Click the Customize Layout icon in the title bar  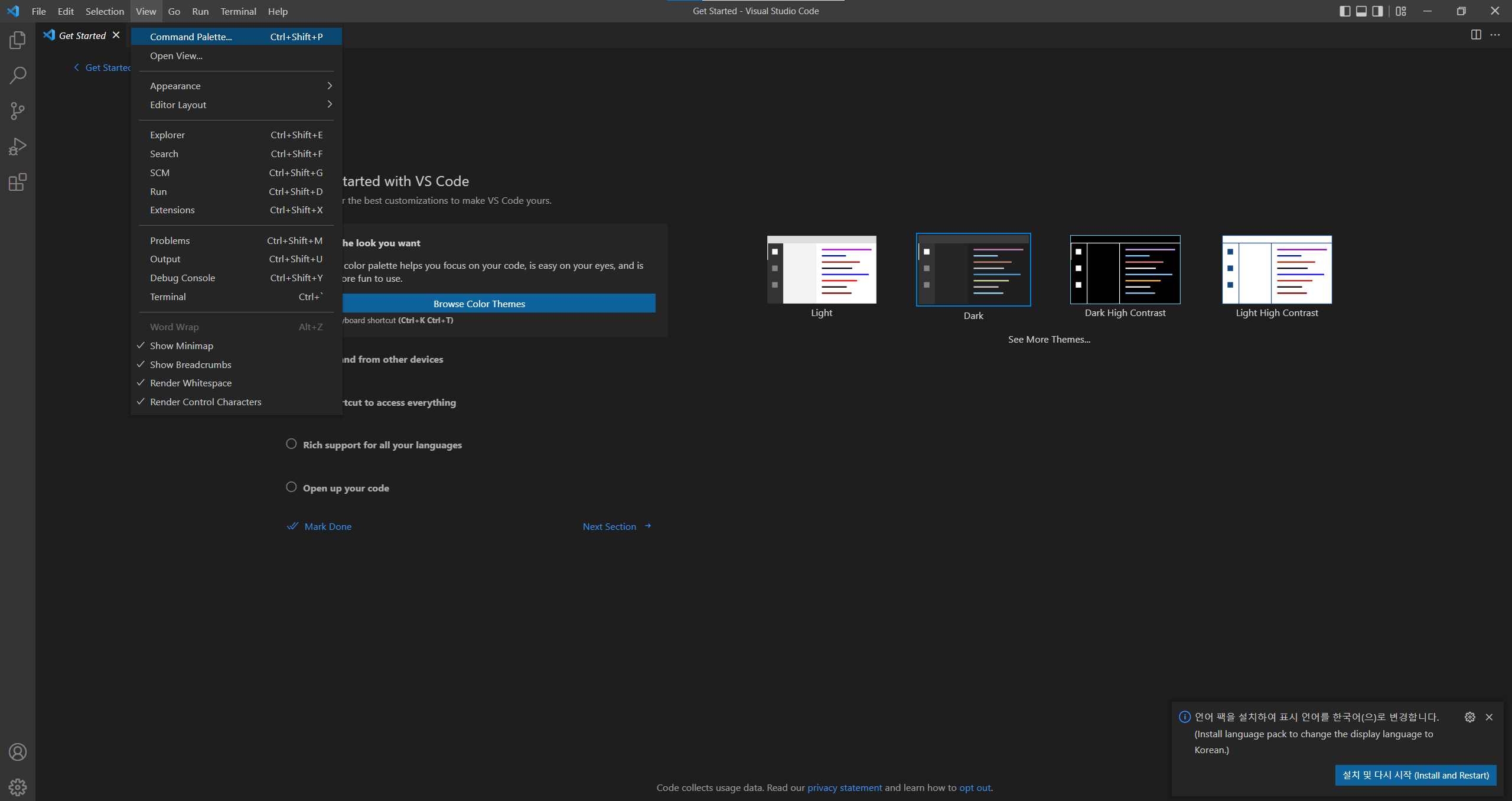1400,11
